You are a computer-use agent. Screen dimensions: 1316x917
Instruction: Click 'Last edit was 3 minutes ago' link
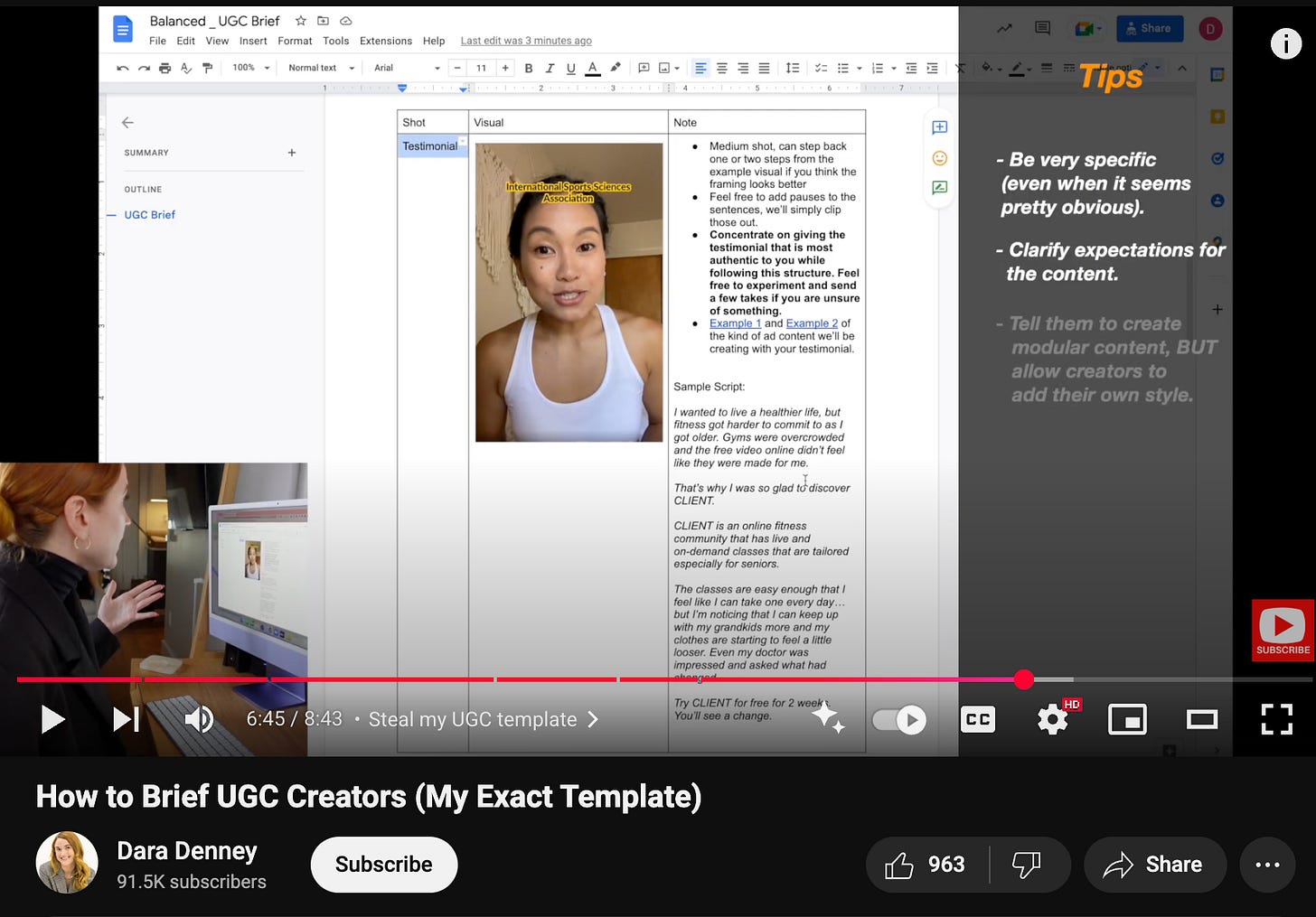point(526,41)
